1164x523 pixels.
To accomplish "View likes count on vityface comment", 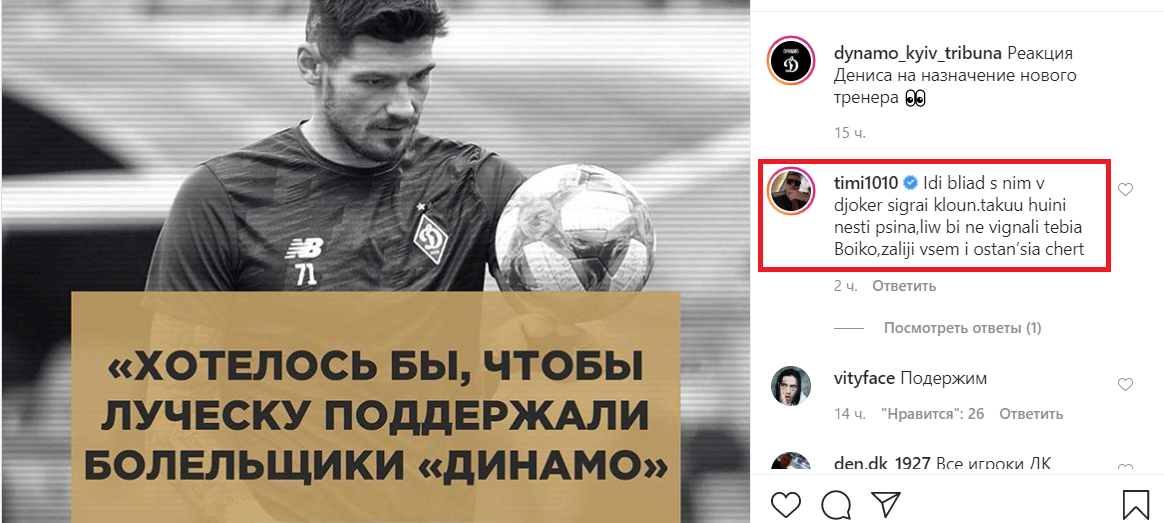I will click(932, 414).
